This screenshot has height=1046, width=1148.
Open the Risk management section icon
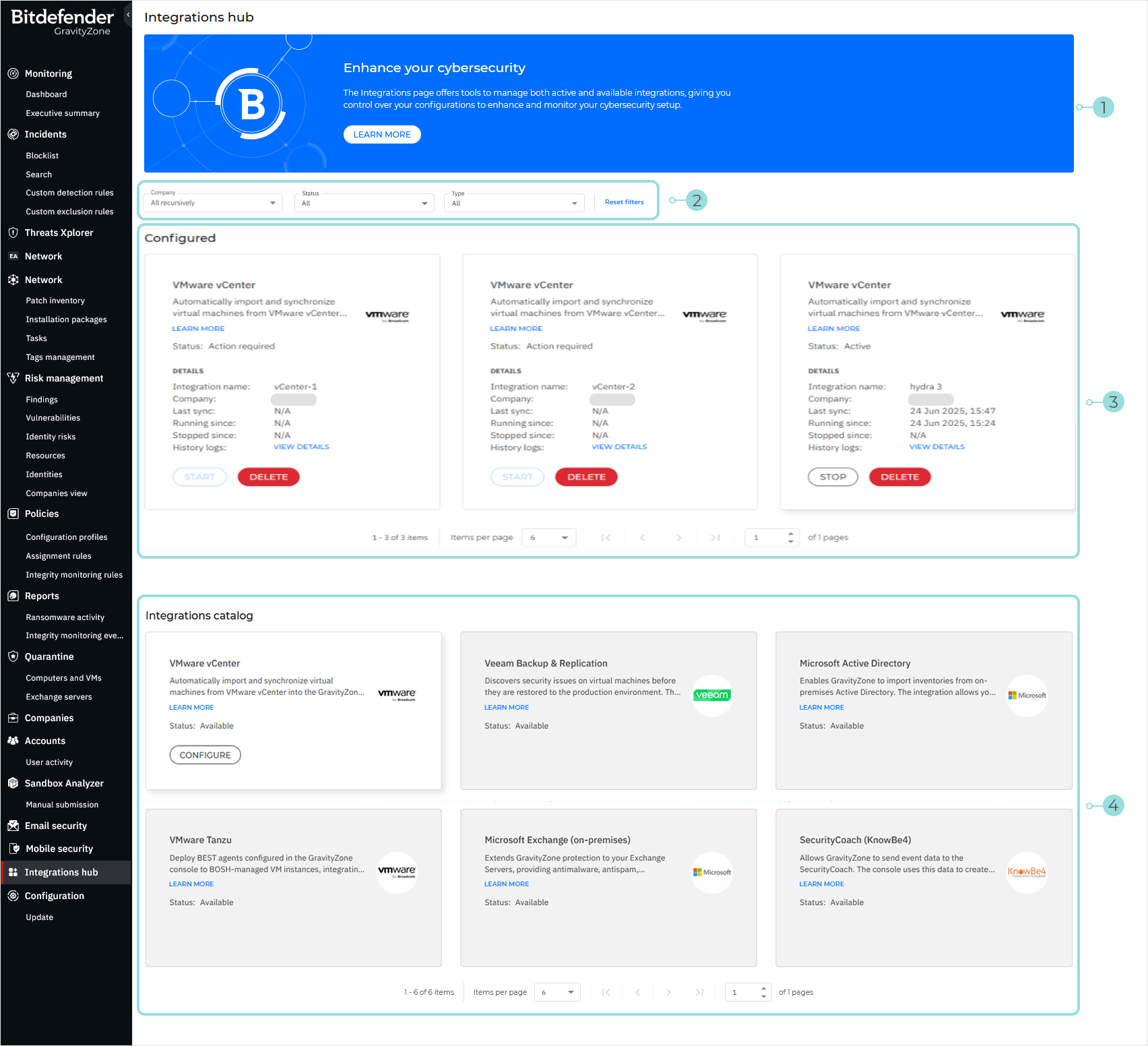pyautogui.click(x=13, y=378)
